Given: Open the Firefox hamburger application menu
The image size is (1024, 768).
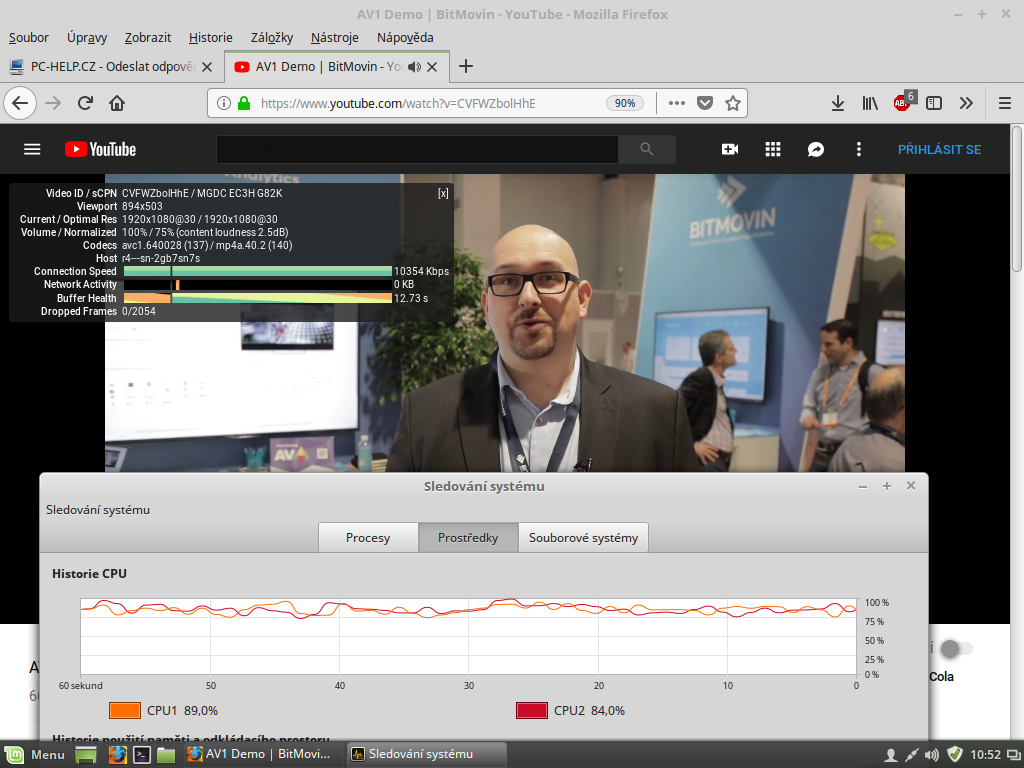Looking at the screenshot, I should pos(1005,103).
